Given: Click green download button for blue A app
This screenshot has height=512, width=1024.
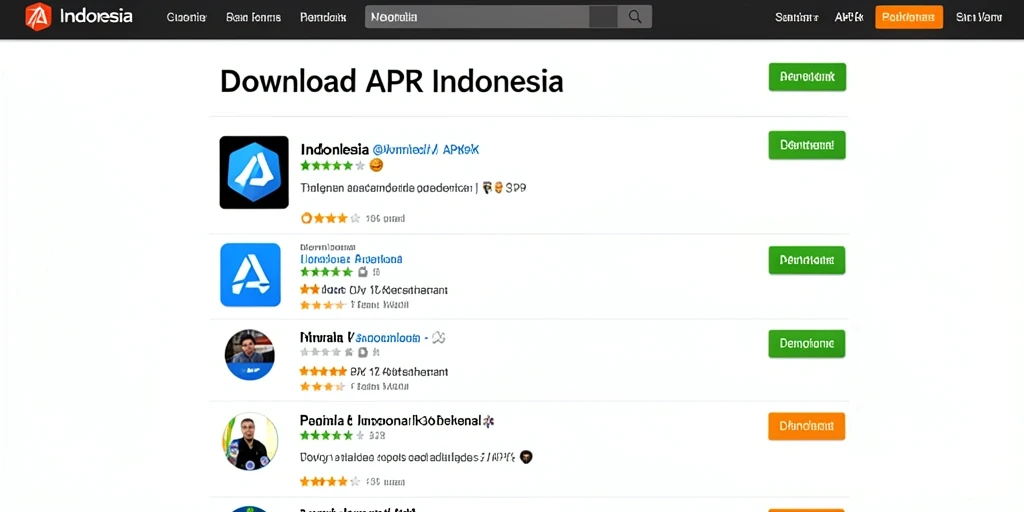Looking at the screenshot, I should [807, 260].
